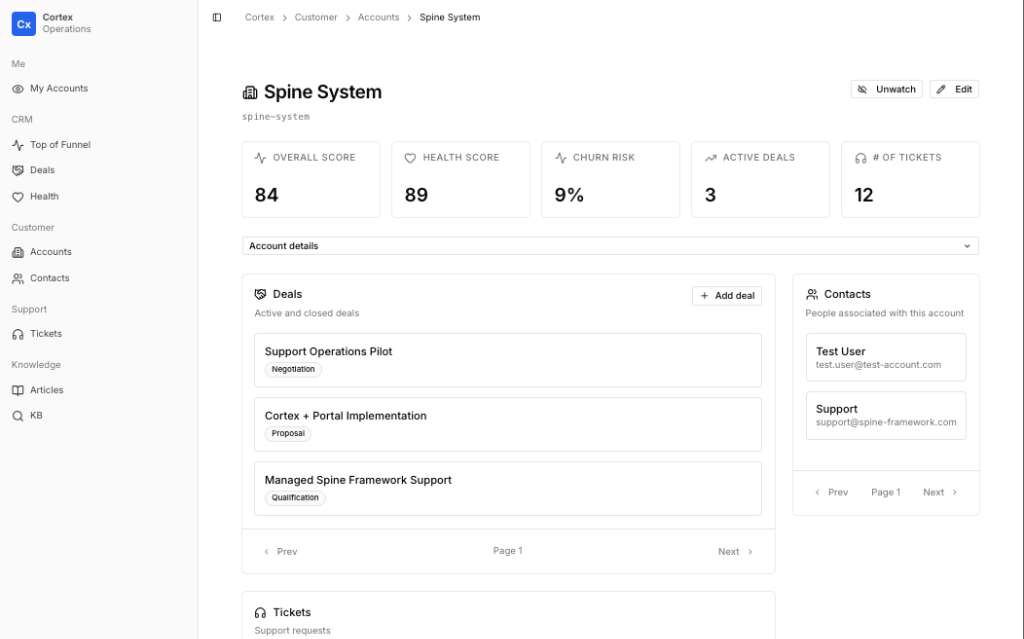Viewport: 1024px width, 639px height.
Task: Open the Managed Spine Framework Support deal
Action: 507,489
